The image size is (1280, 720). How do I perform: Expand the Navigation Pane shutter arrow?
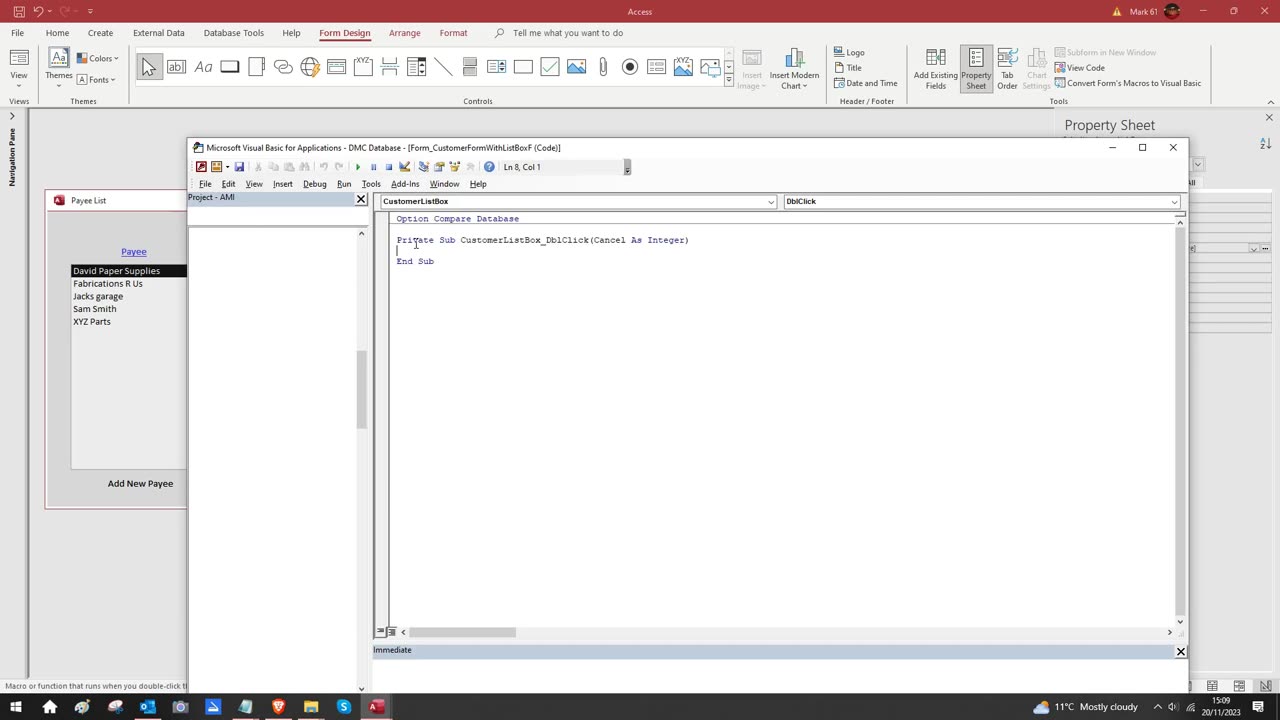13,117
